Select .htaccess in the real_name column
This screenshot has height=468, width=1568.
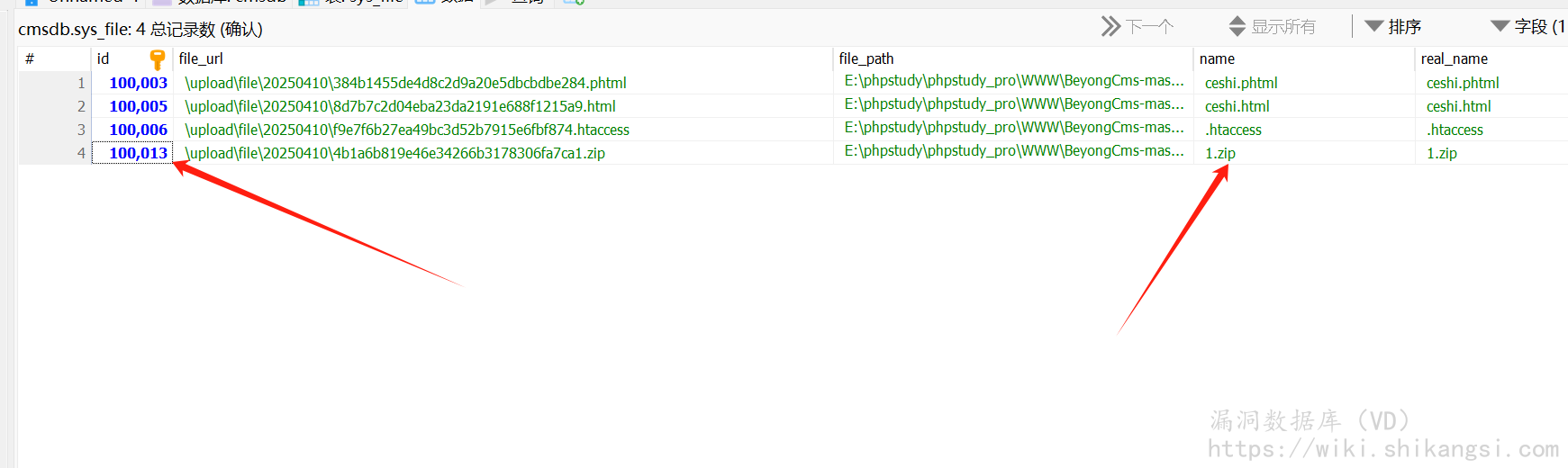[x=1455, y=130]
